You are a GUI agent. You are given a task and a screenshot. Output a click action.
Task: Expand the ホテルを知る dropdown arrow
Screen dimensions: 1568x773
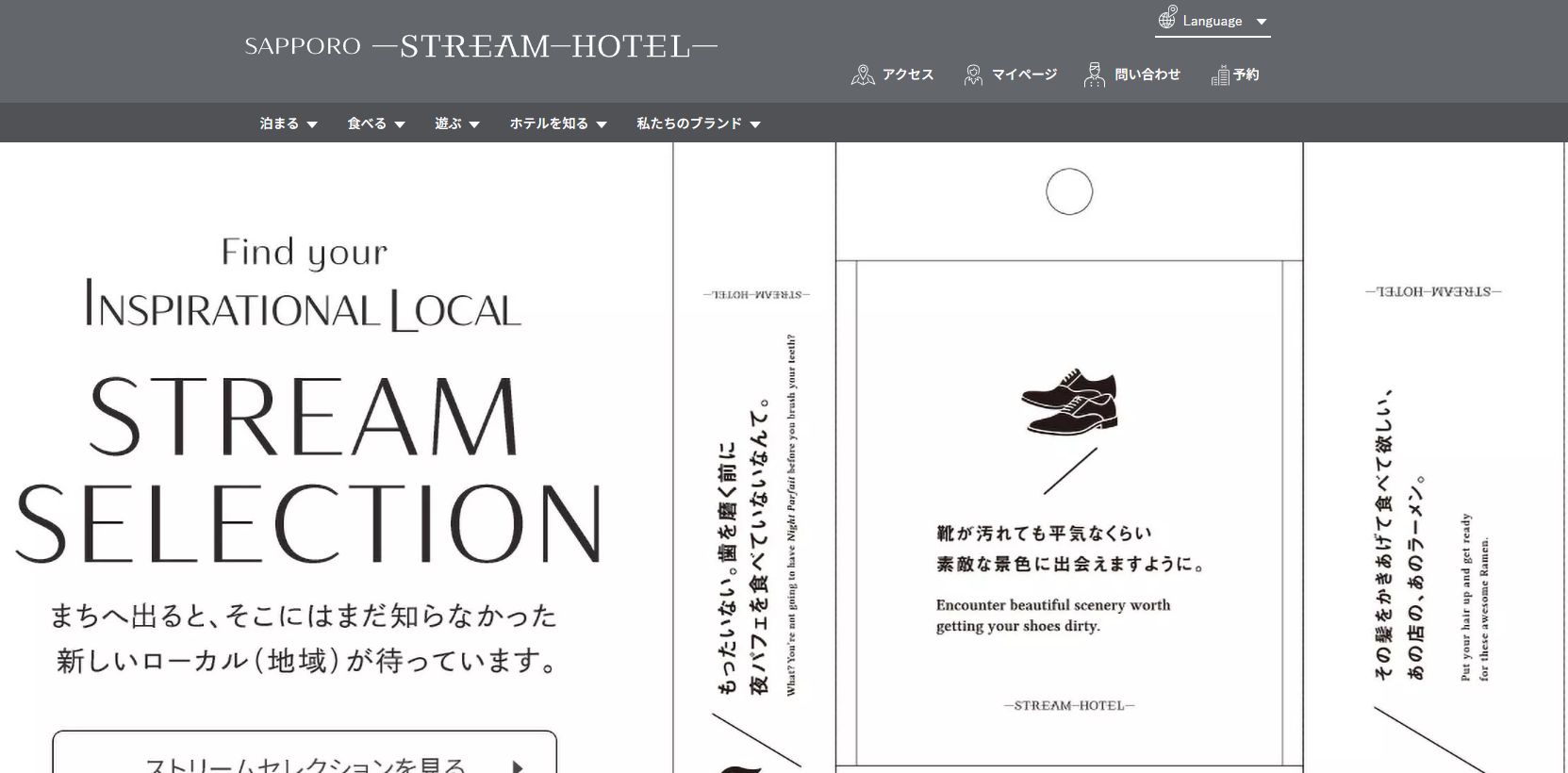coord(602,124)
